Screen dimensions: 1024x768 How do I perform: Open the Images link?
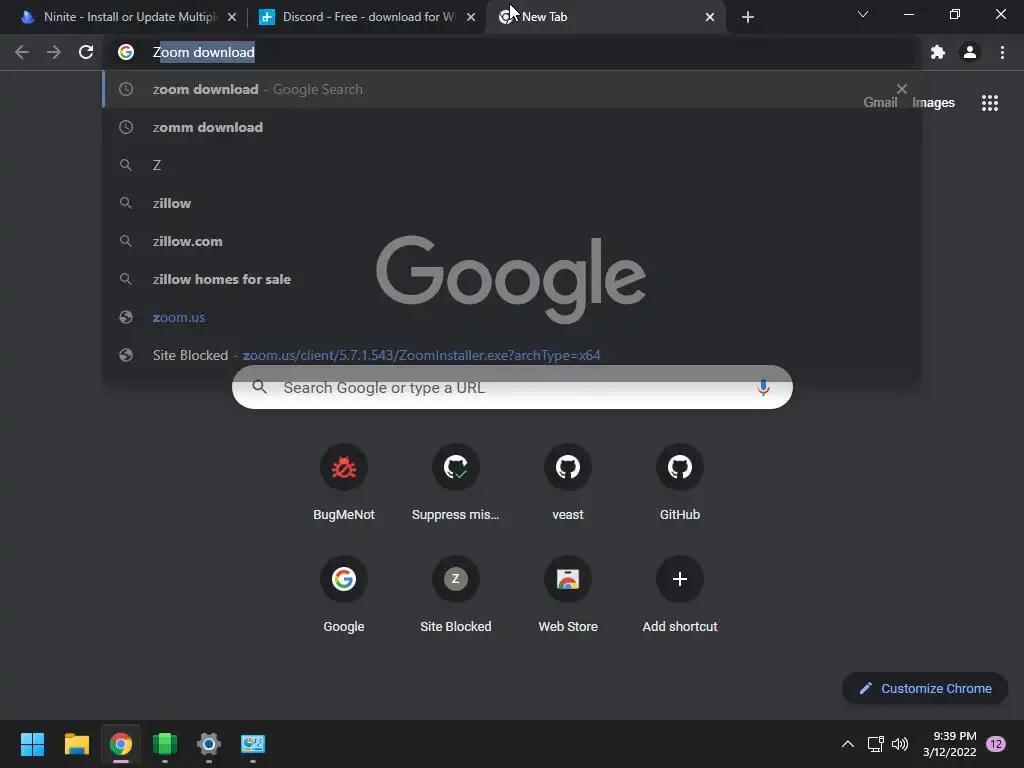click(933, 103)
